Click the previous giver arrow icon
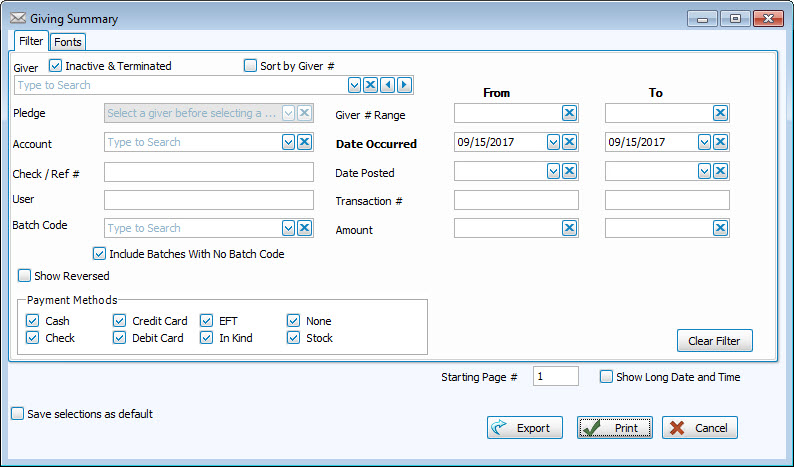This screenshot has width=794, height=467. [387, 85]
